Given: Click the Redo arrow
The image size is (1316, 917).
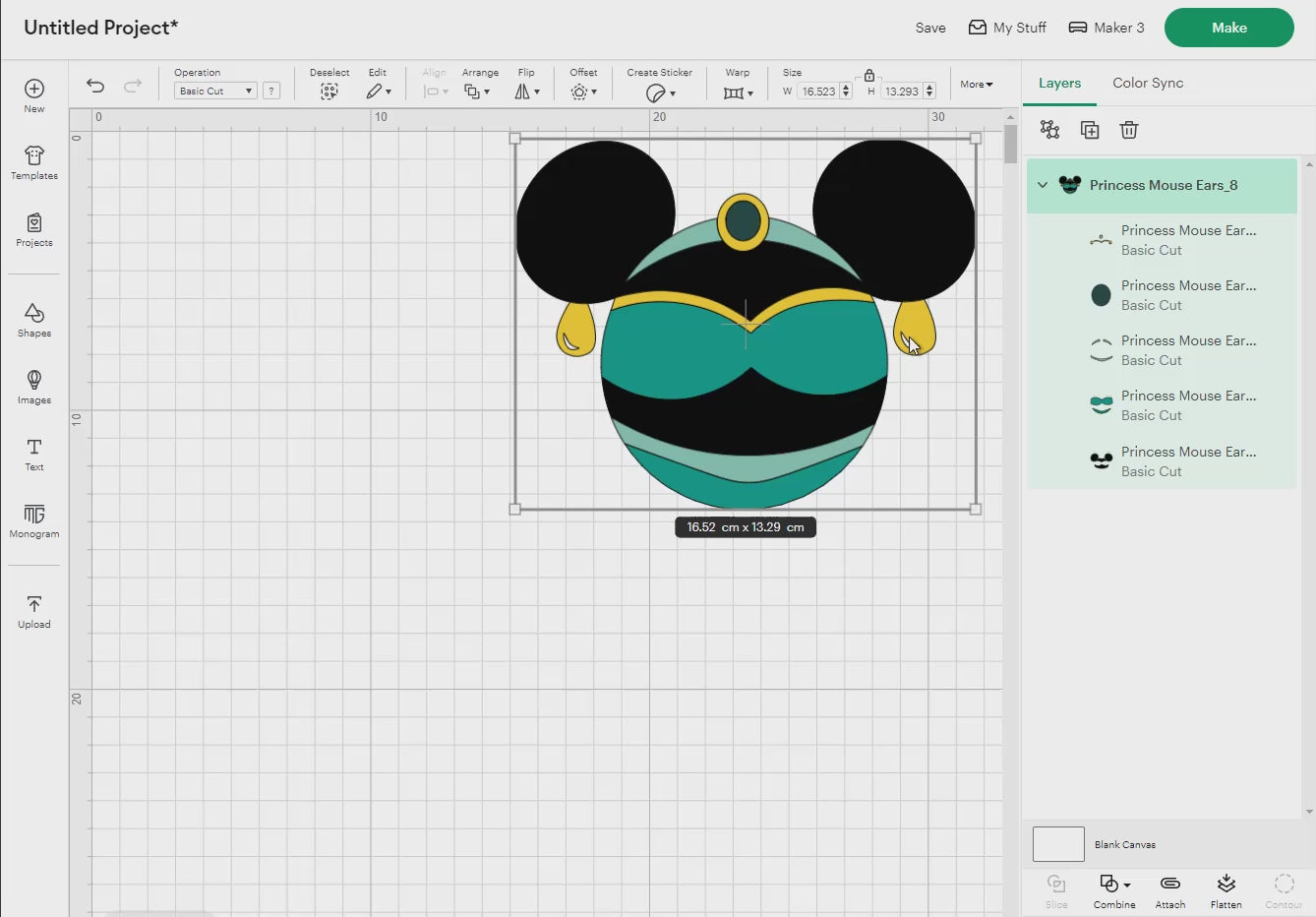Looking at the screenshot, I should [133, 86].
